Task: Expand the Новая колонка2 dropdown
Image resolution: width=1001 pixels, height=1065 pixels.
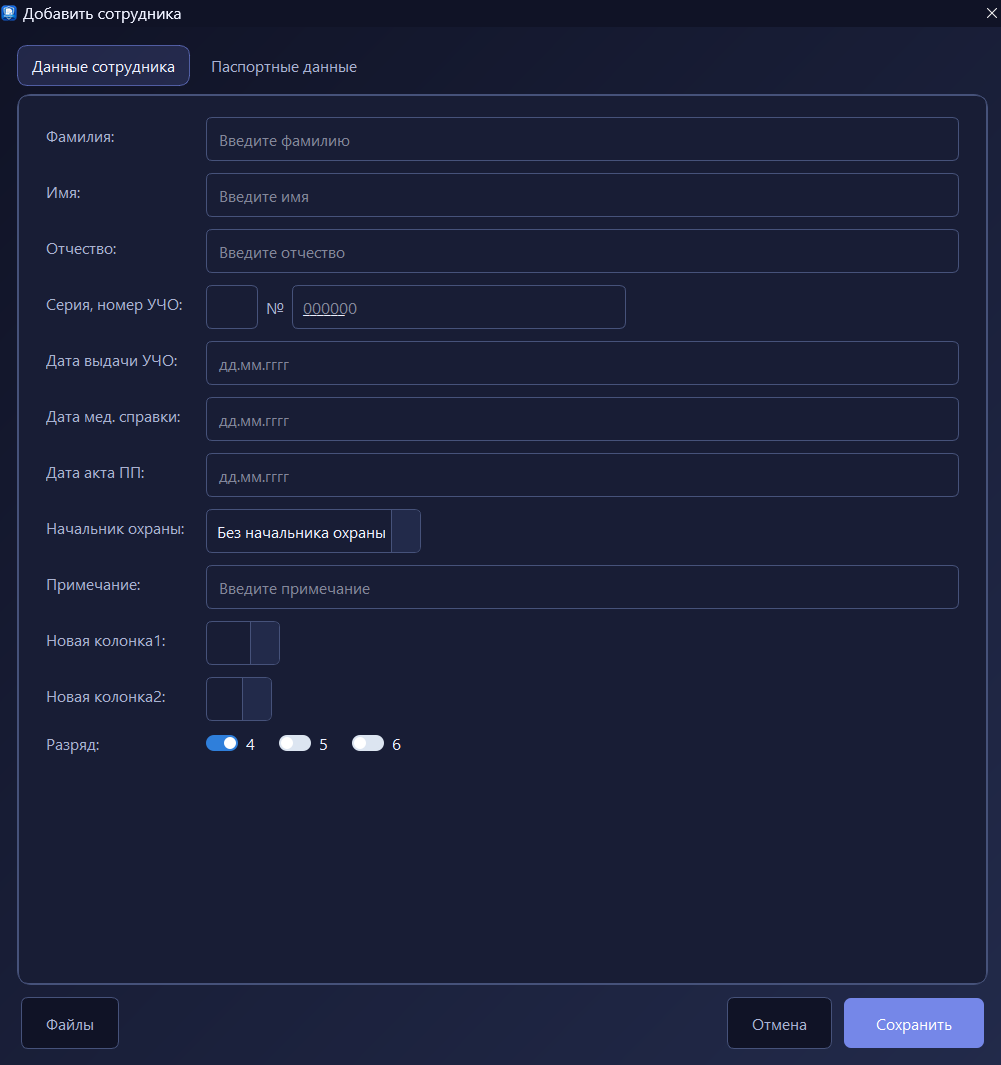Action: (x=257, y=699)
